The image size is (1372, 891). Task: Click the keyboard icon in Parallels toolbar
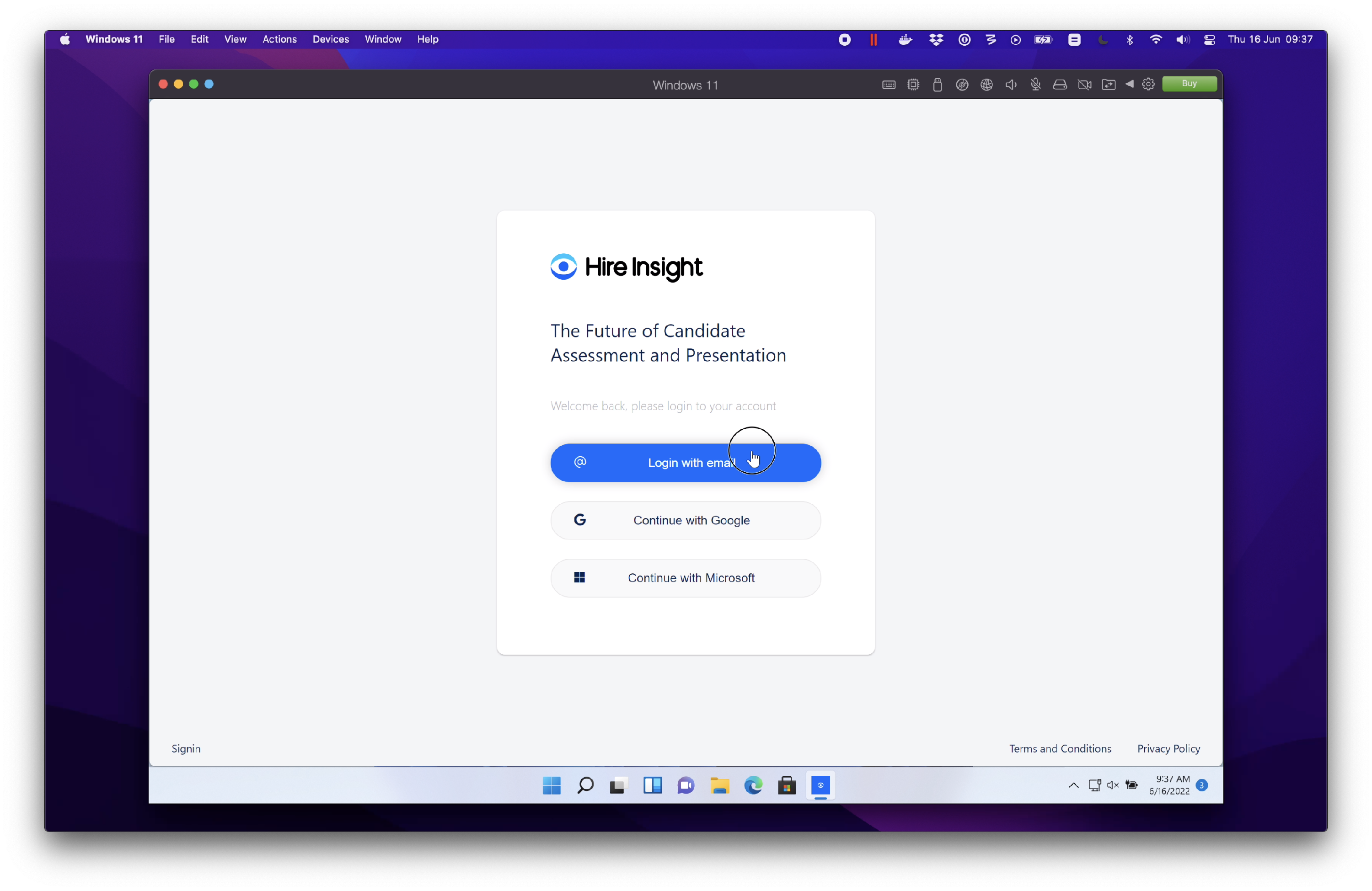tap(888, 85)
